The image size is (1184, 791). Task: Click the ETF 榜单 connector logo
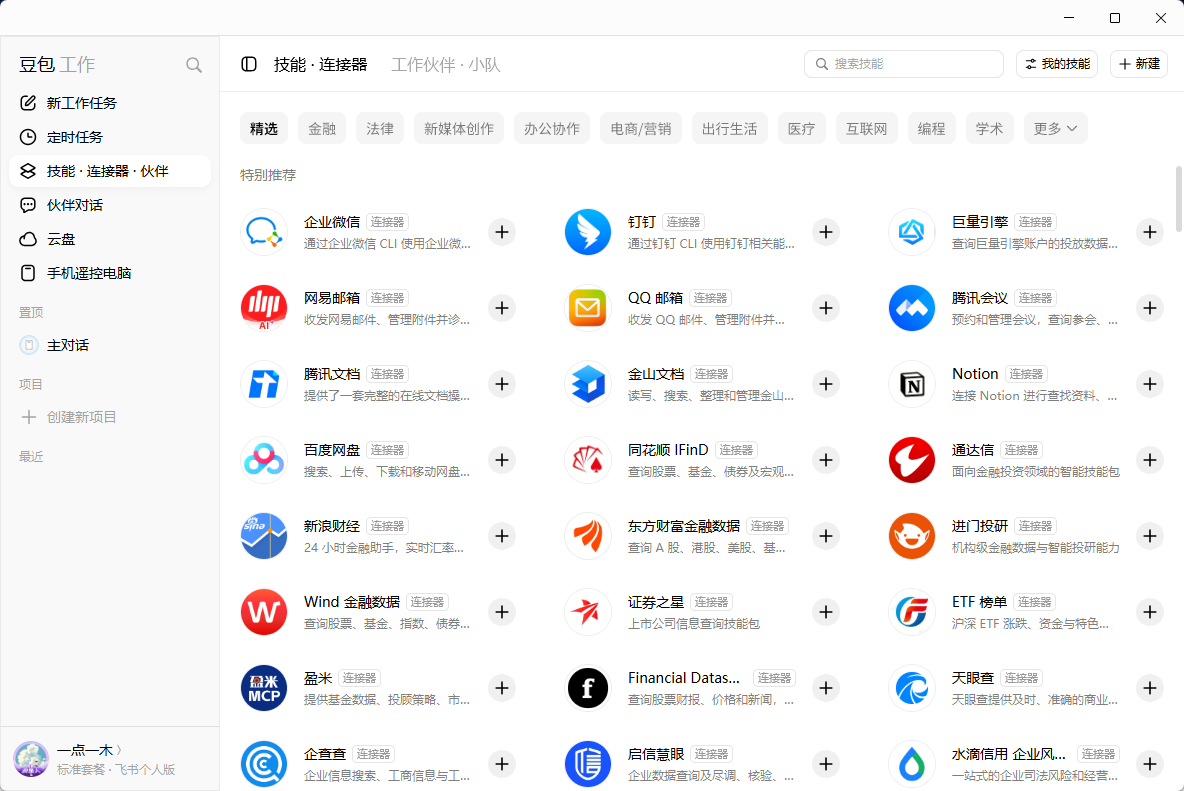(x=911, y=612)
